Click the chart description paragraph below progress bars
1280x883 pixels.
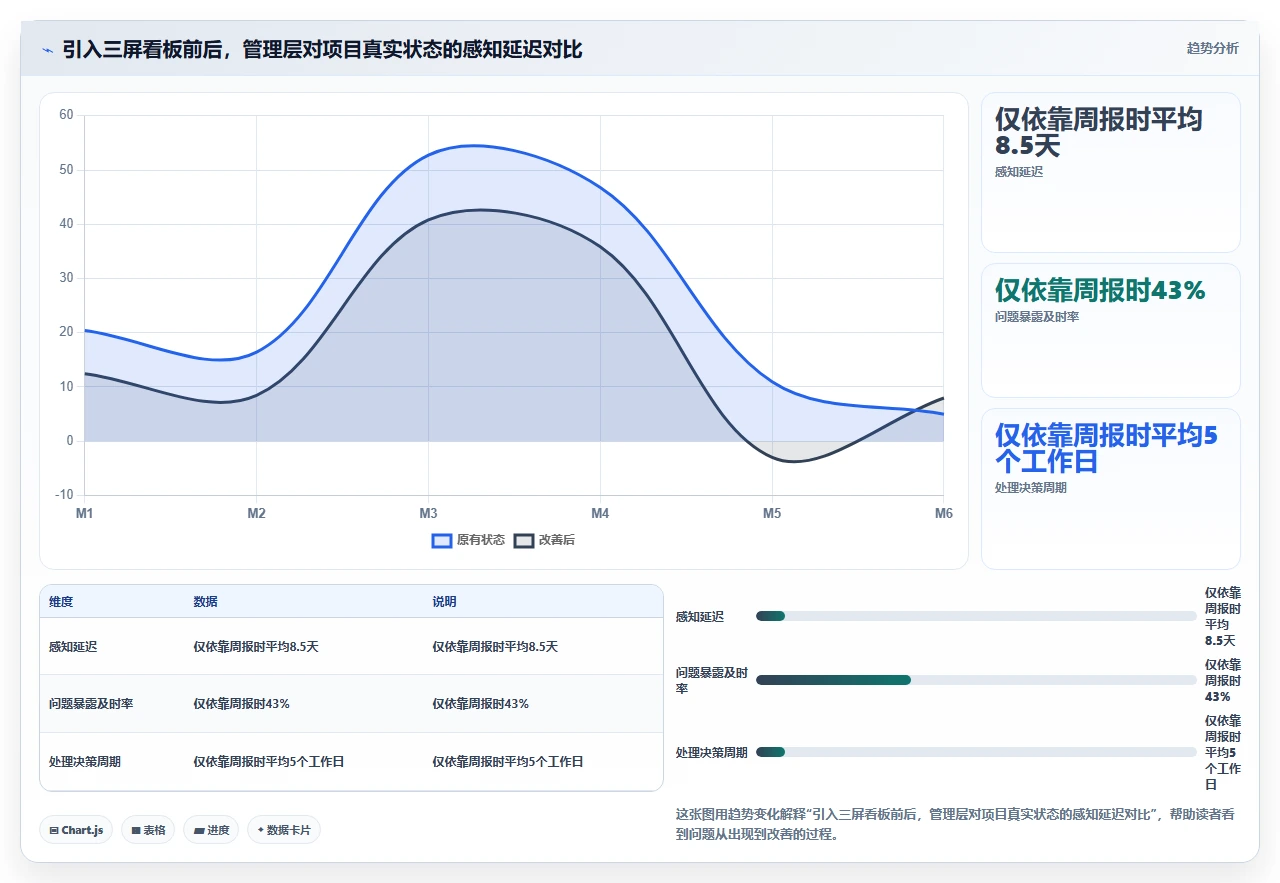[956, 824]
